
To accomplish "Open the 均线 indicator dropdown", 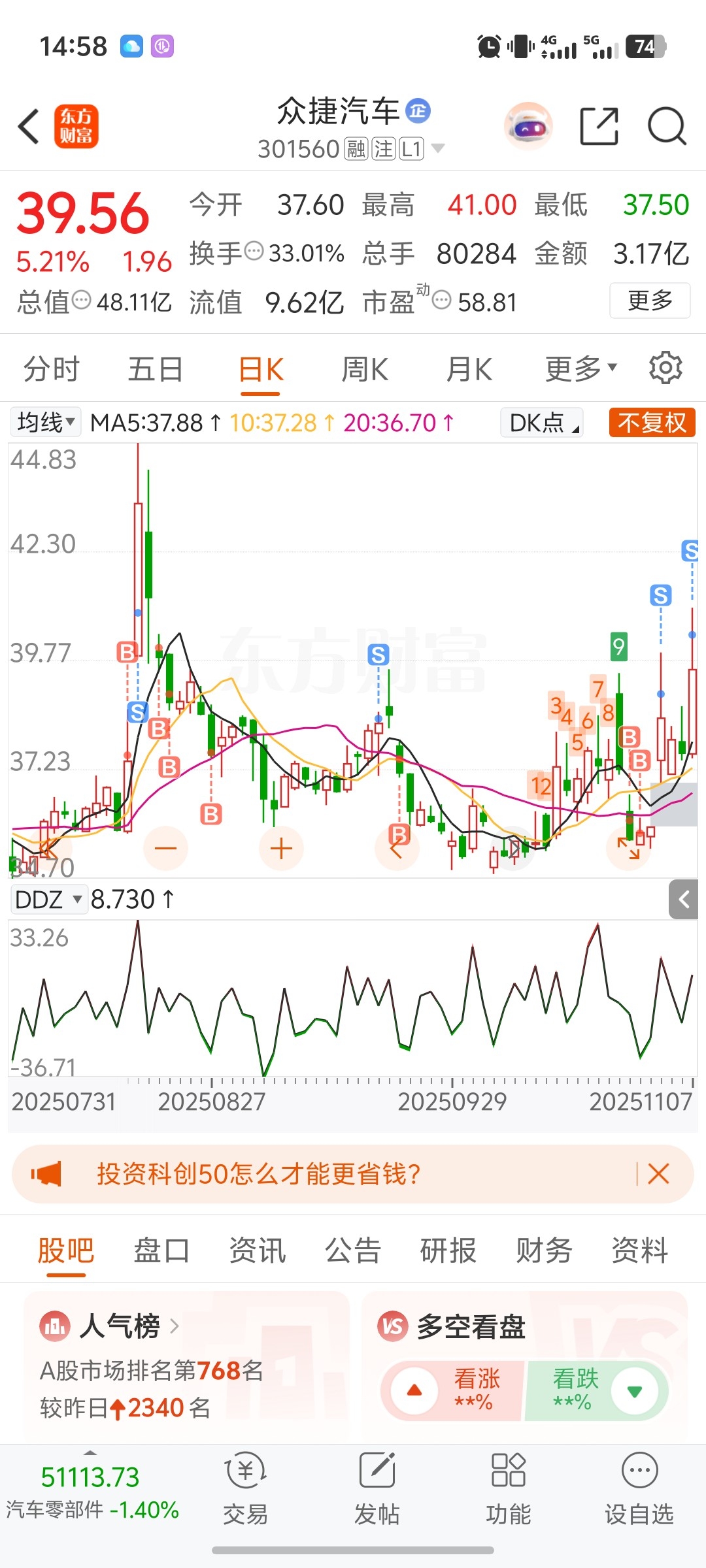I will pyautogui.click(x=46, y=422).
